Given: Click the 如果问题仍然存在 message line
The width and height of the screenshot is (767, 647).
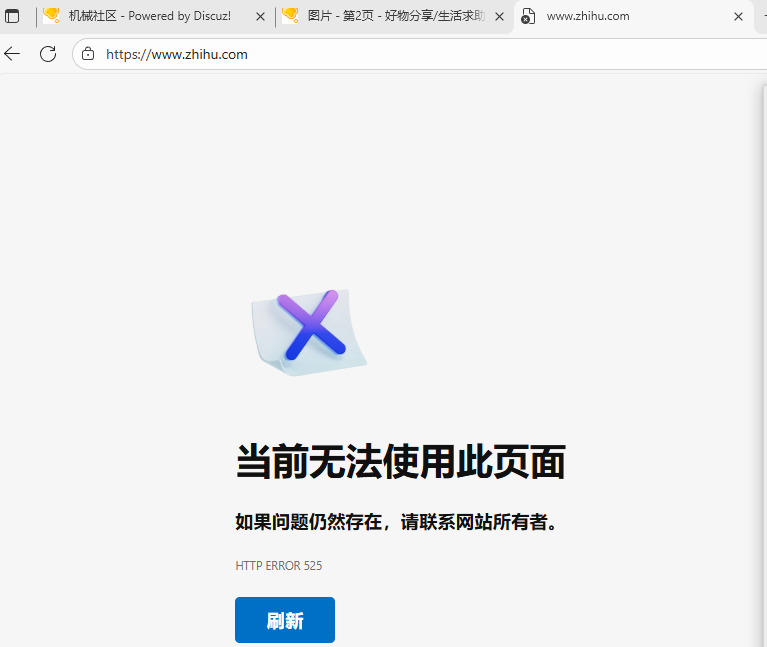Looking at the screenshot, I should [x=396, y=522].
